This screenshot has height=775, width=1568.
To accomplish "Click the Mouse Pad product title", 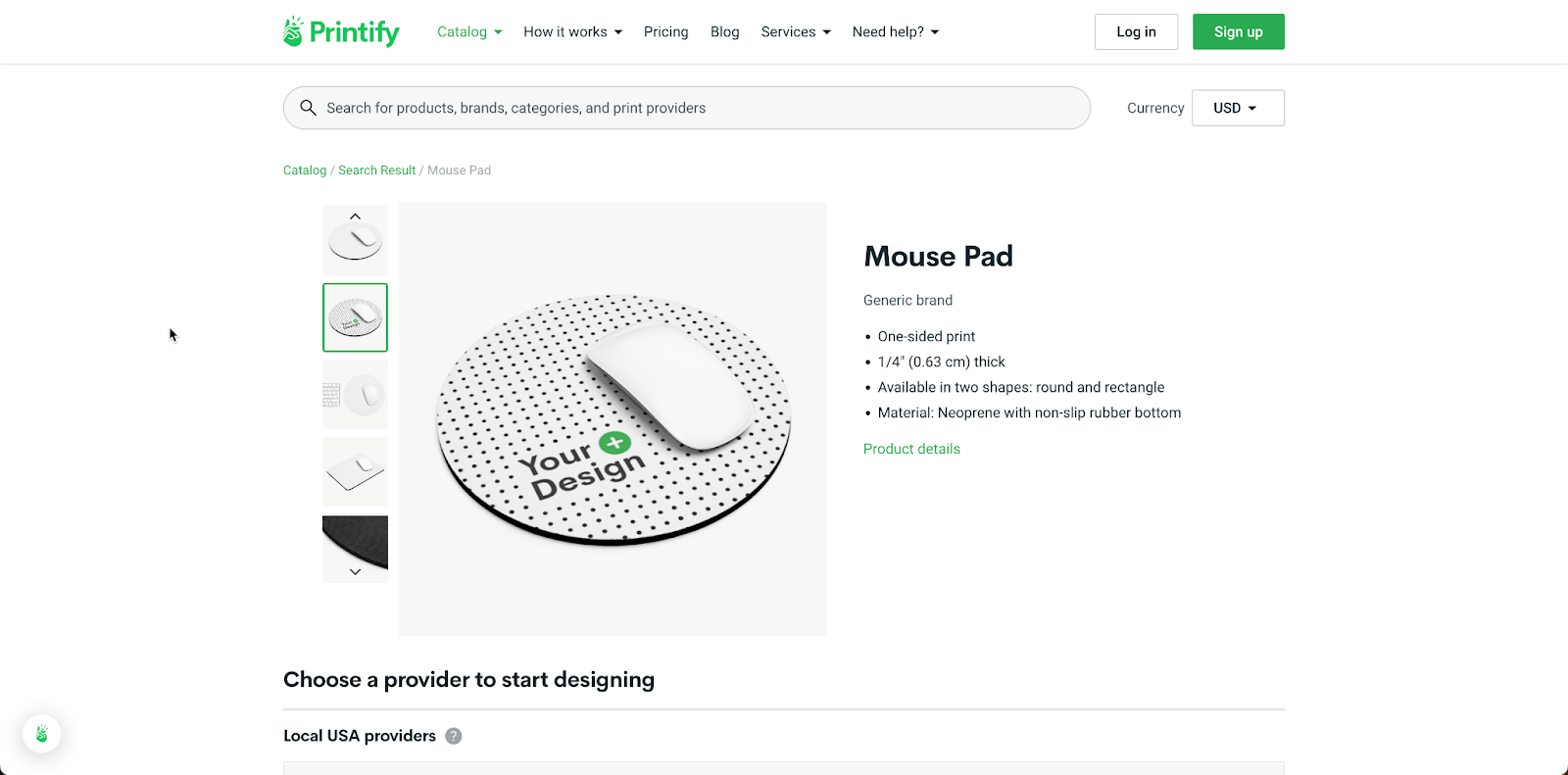I will pos(938,257).
